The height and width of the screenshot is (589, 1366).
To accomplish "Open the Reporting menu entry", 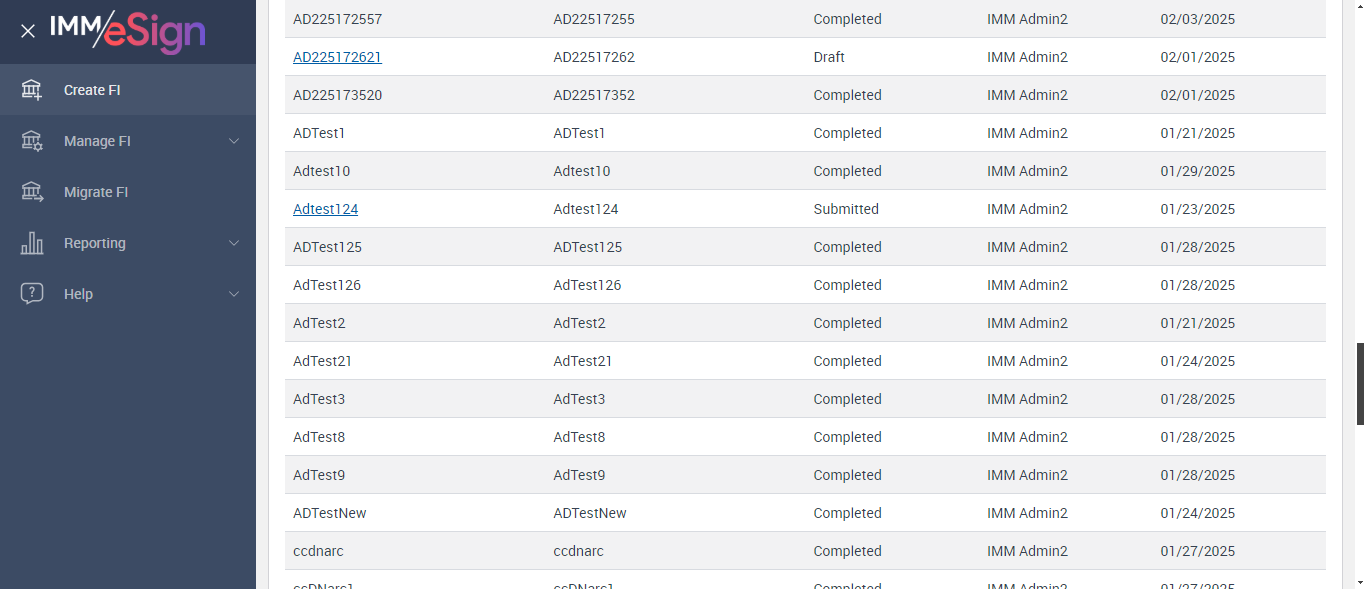I will point(95,243).
